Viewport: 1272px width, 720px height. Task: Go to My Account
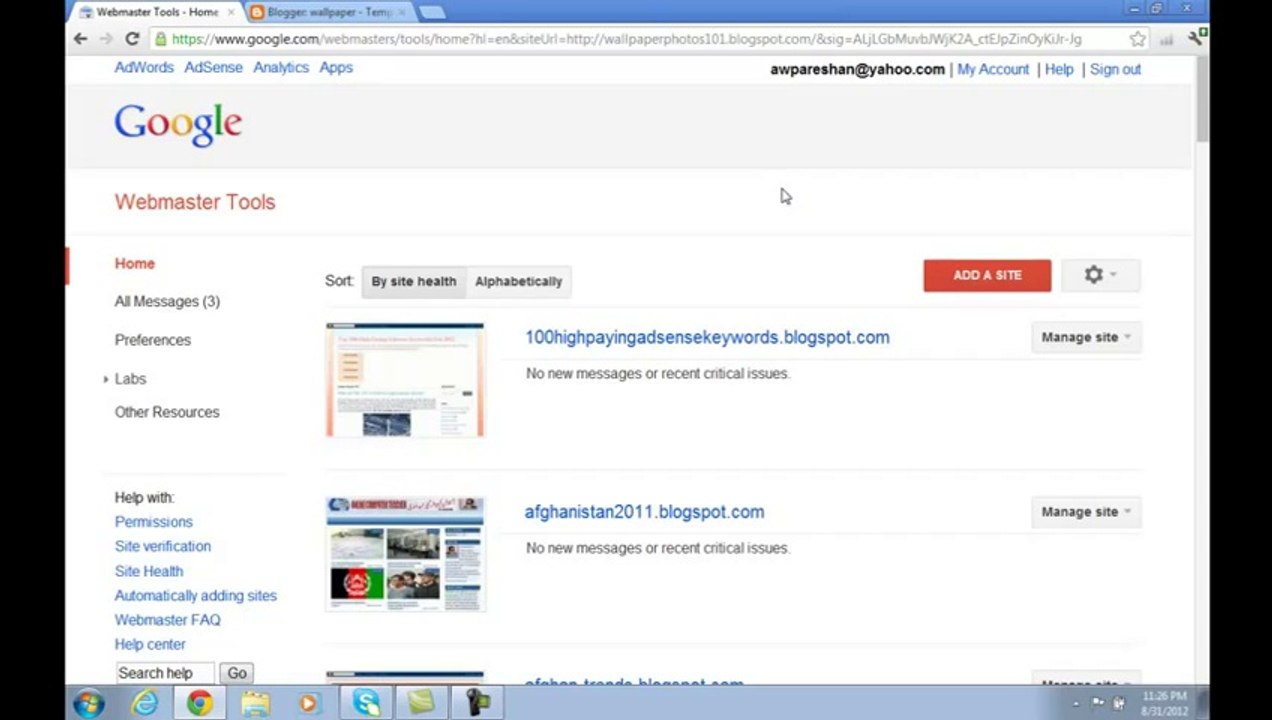(993, 69)
